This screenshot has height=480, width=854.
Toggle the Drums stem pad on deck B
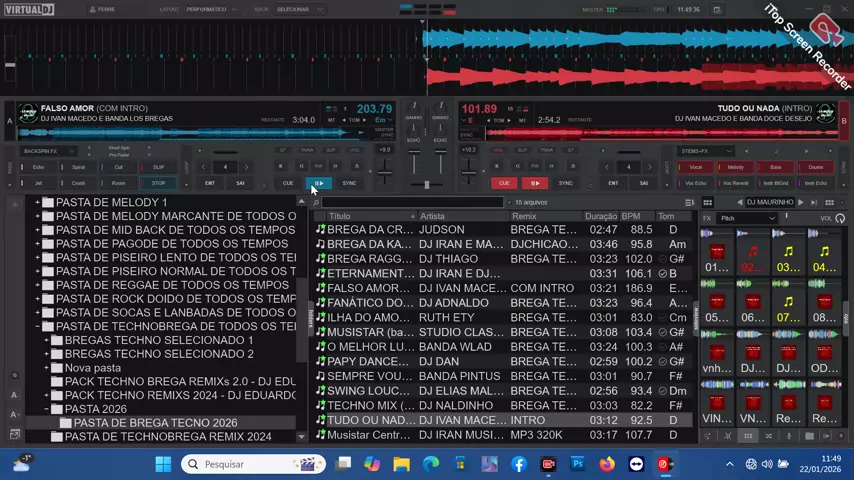click(816, 167)
